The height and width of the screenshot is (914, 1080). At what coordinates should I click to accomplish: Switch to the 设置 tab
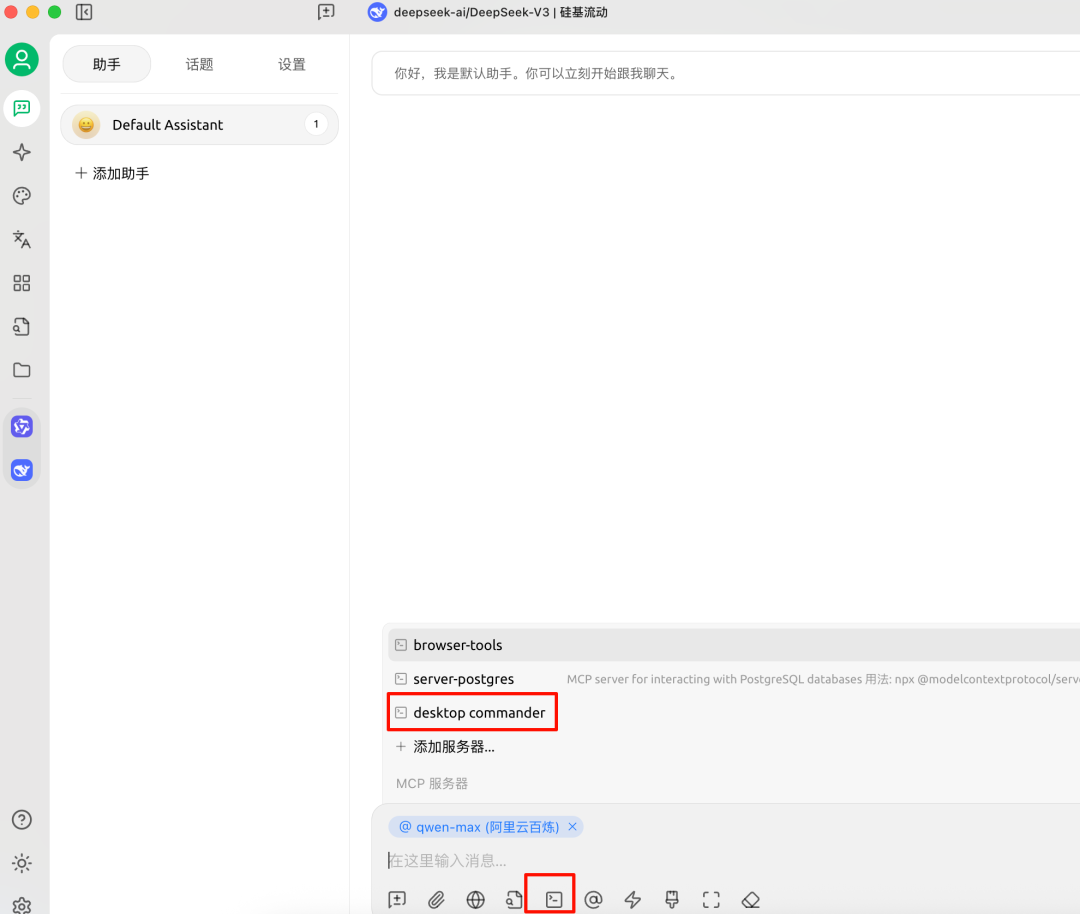(291, 64)
